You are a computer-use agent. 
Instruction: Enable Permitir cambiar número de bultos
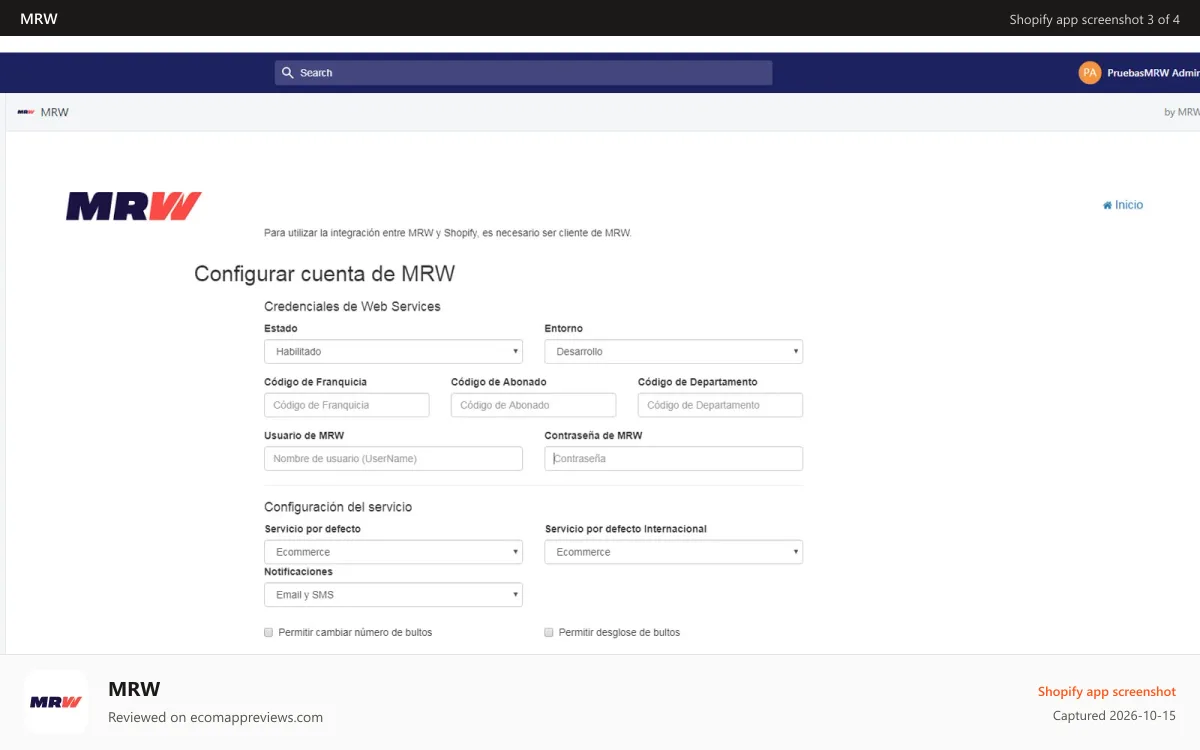pos(268,633)
